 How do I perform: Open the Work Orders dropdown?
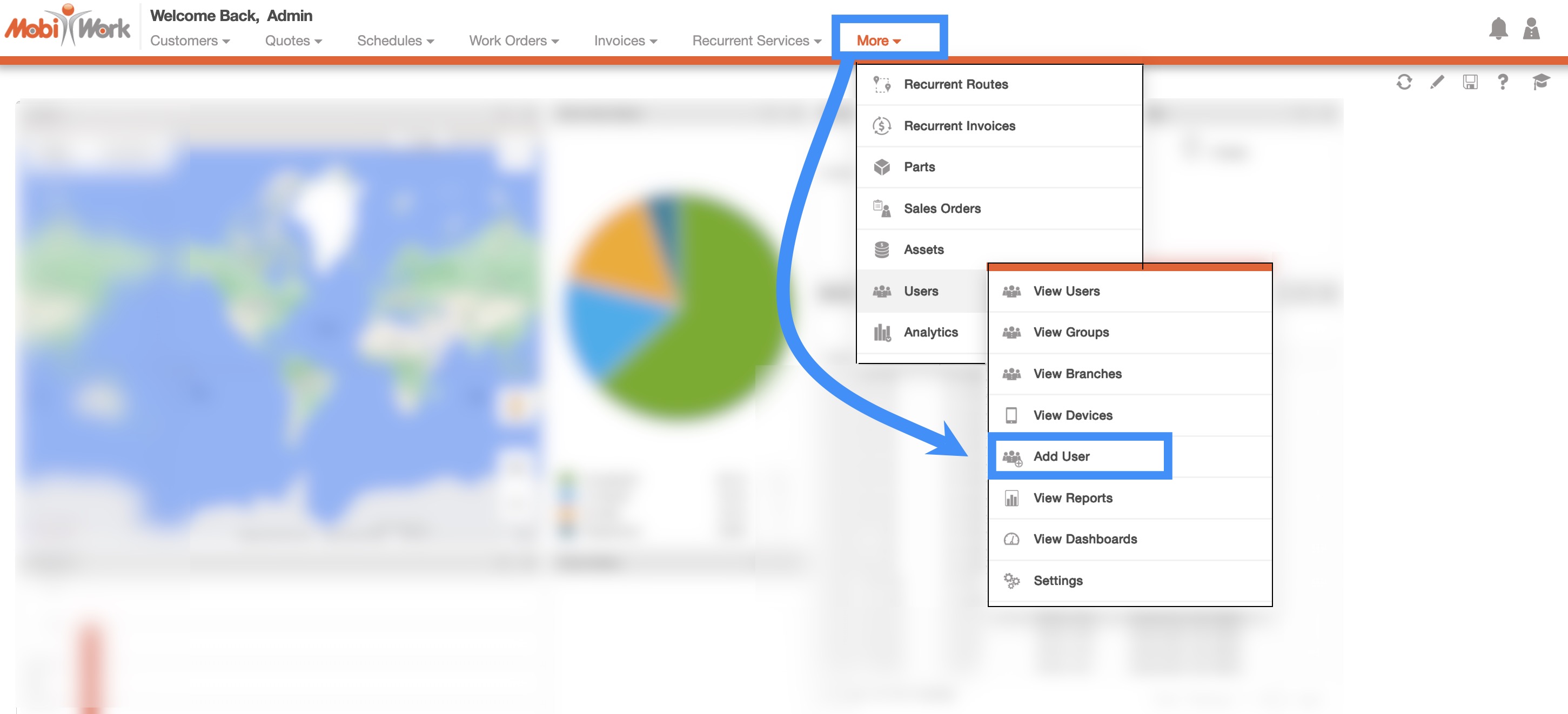pyautogui.click(x=514, y=41)
